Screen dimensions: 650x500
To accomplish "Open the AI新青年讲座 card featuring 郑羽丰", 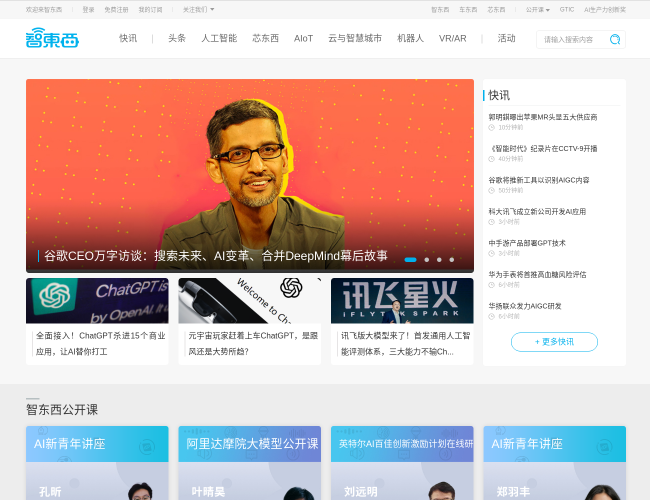I will (555, 463).
